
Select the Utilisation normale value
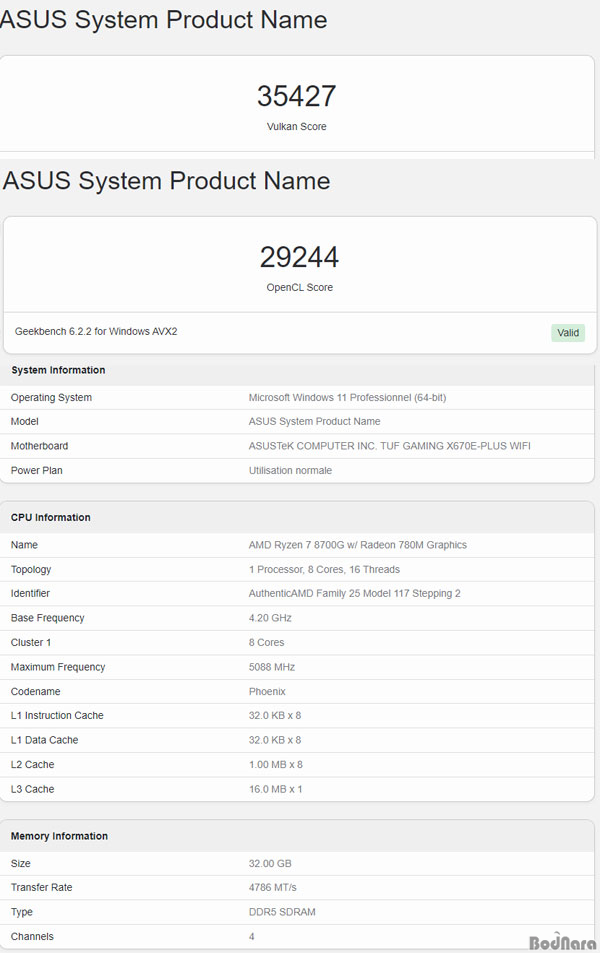point(290,470)
